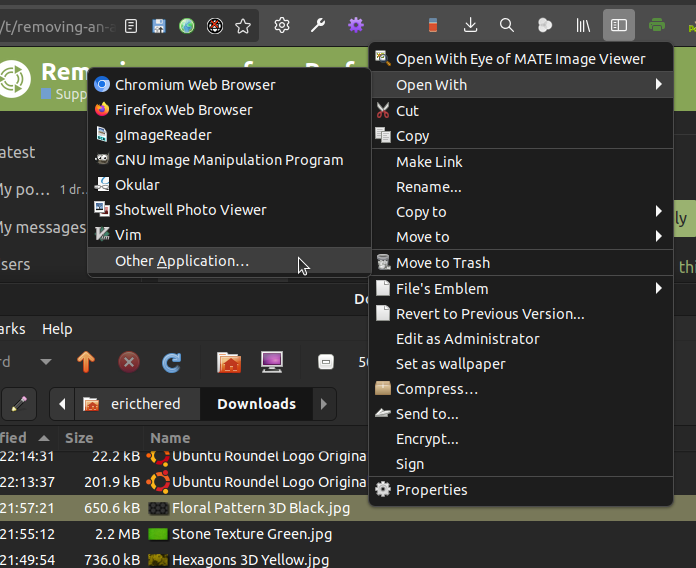Open the Firefox library icon
The height and width of the screenshot is (568, 696).
[582, 25]
